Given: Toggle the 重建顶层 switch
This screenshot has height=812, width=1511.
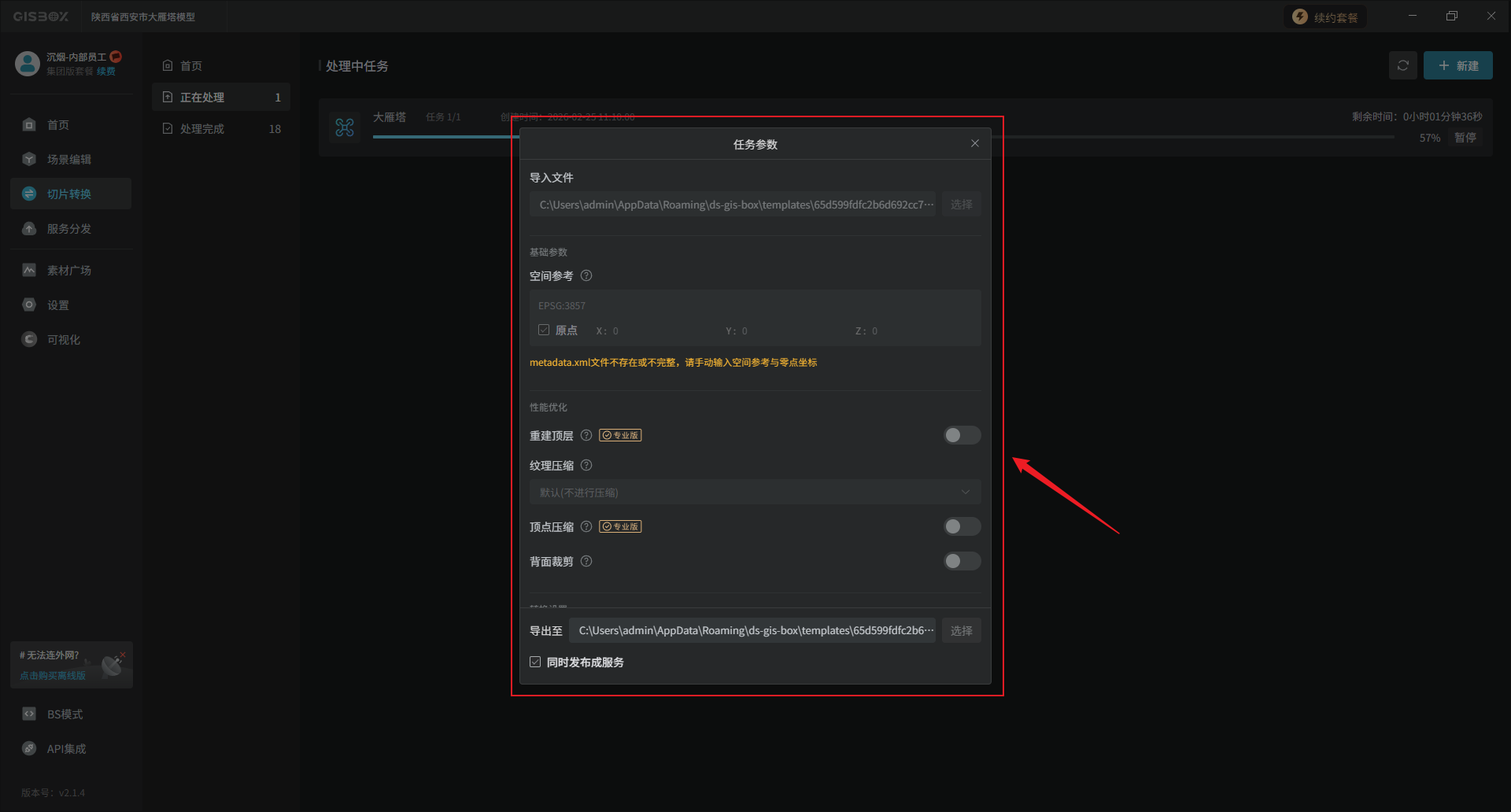Looking at the screenshot, I should click(962, 436).
